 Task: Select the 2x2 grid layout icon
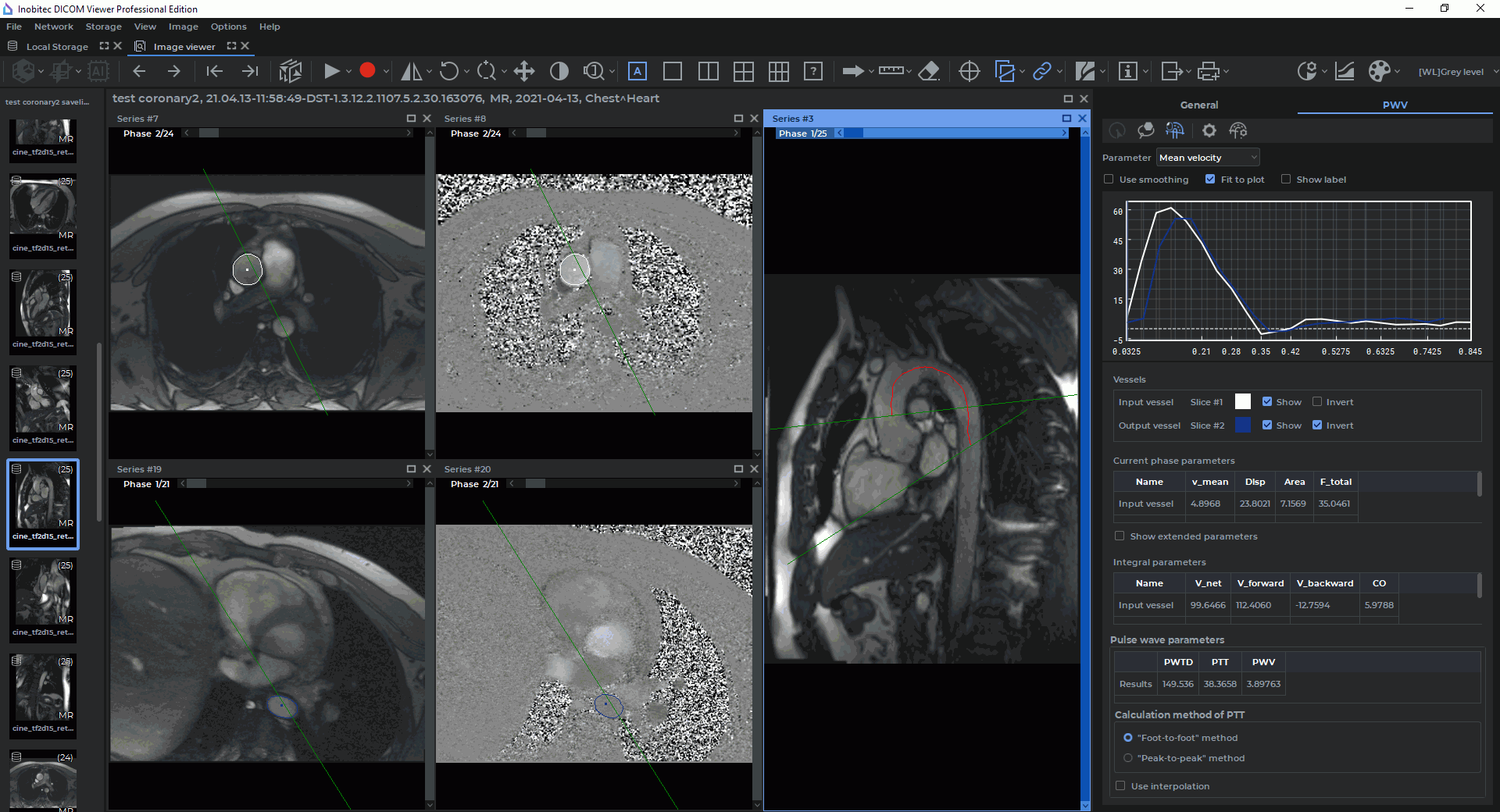tap(744, 71)
